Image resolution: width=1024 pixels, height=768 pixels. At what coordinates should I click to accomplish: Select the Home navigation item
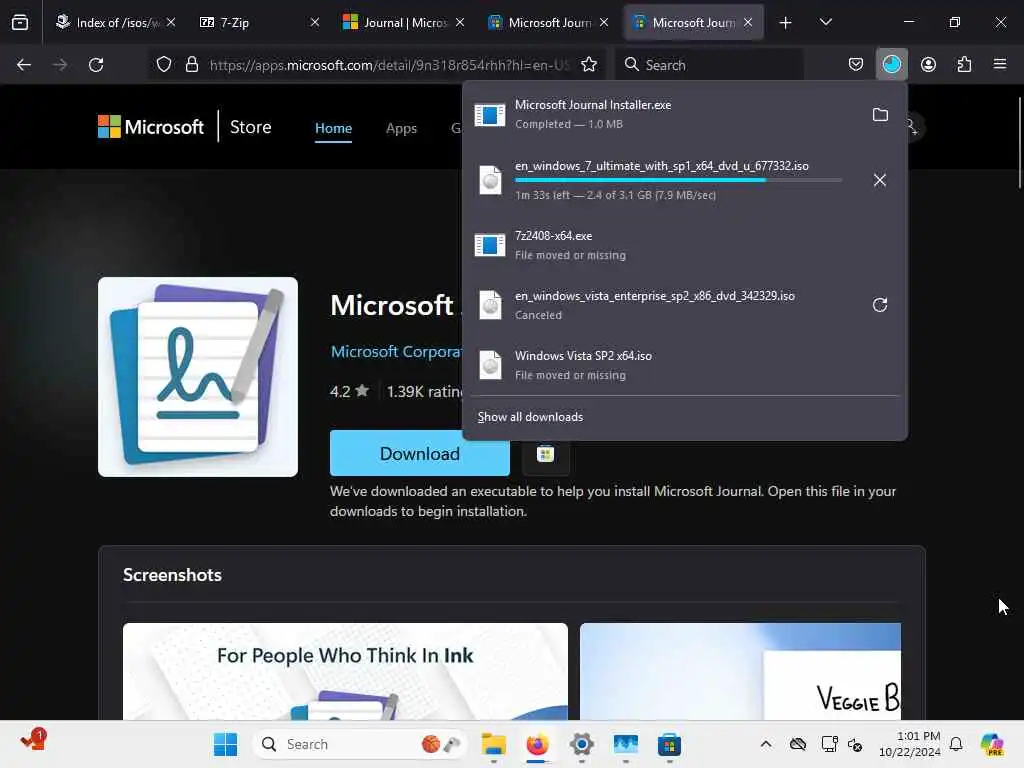(x=334, y=128)
